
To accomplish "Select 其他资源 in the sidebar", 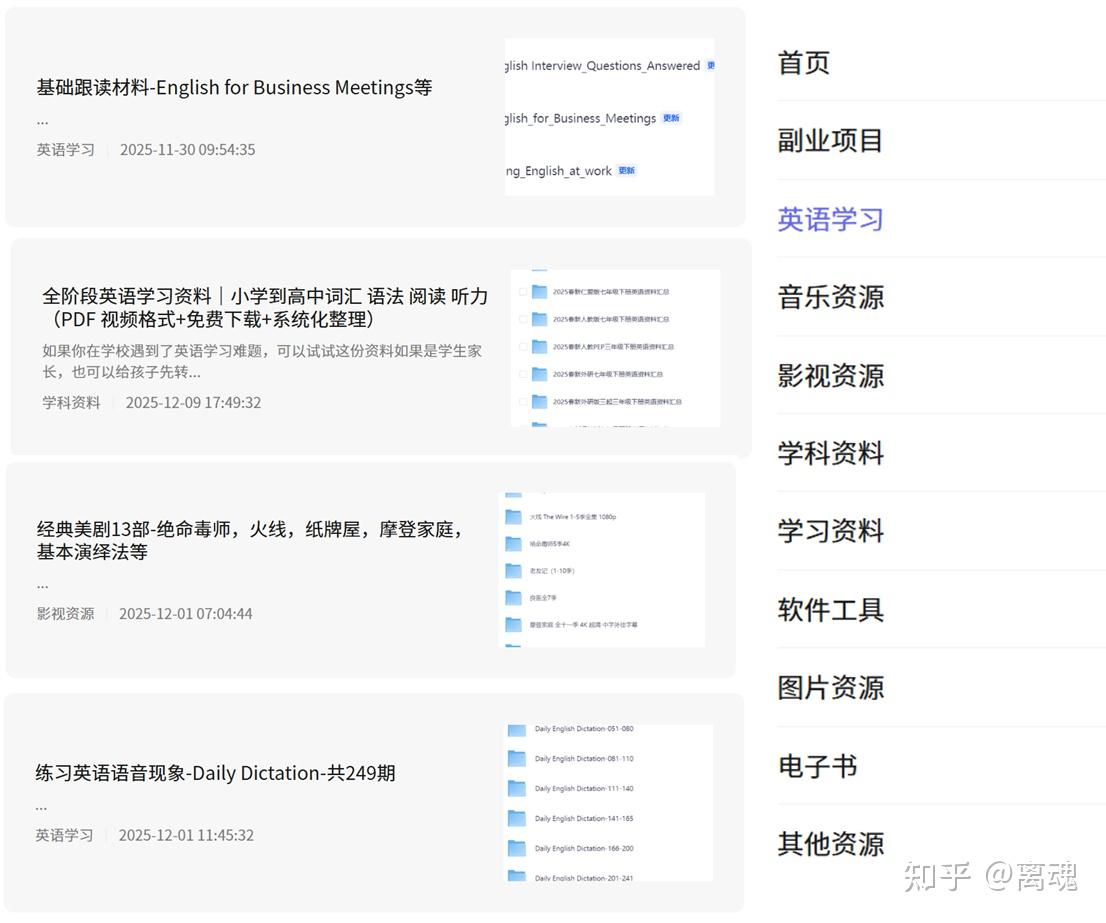I will (x=830, y=843).
